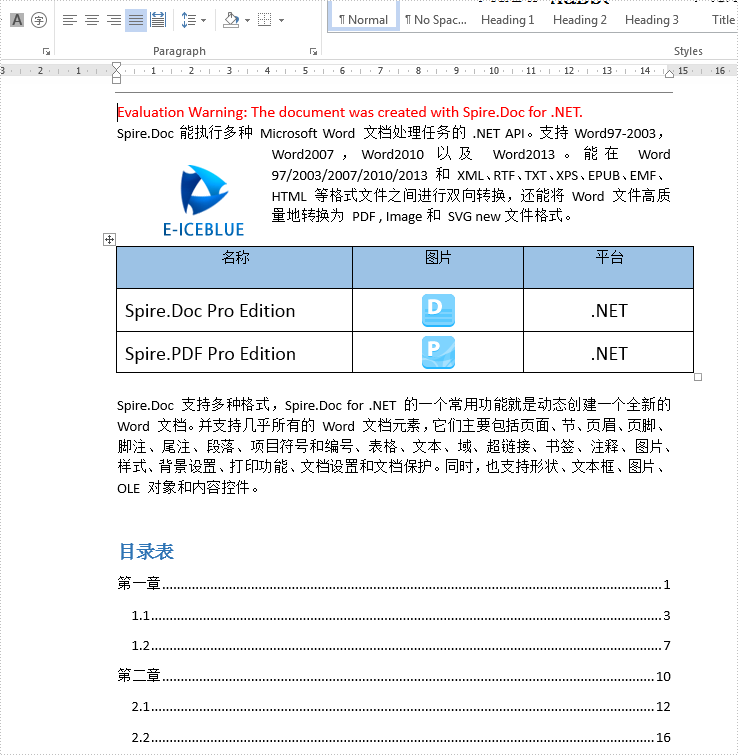Apply the Heading 1 style
The image size is (738, 755).
click(507, 20)
